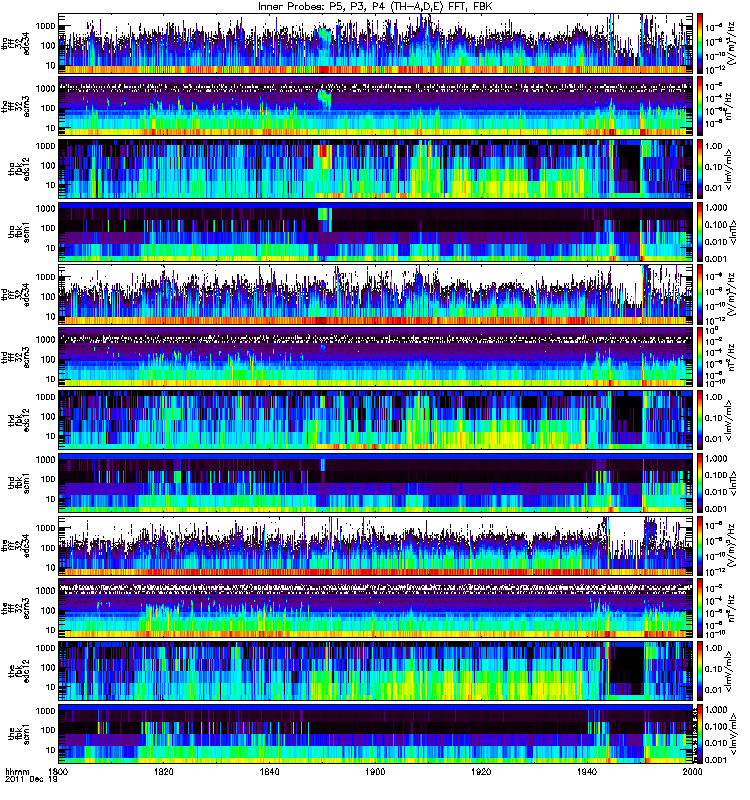
Task: Click the "1820" time axis label
Action: (164, 771)
